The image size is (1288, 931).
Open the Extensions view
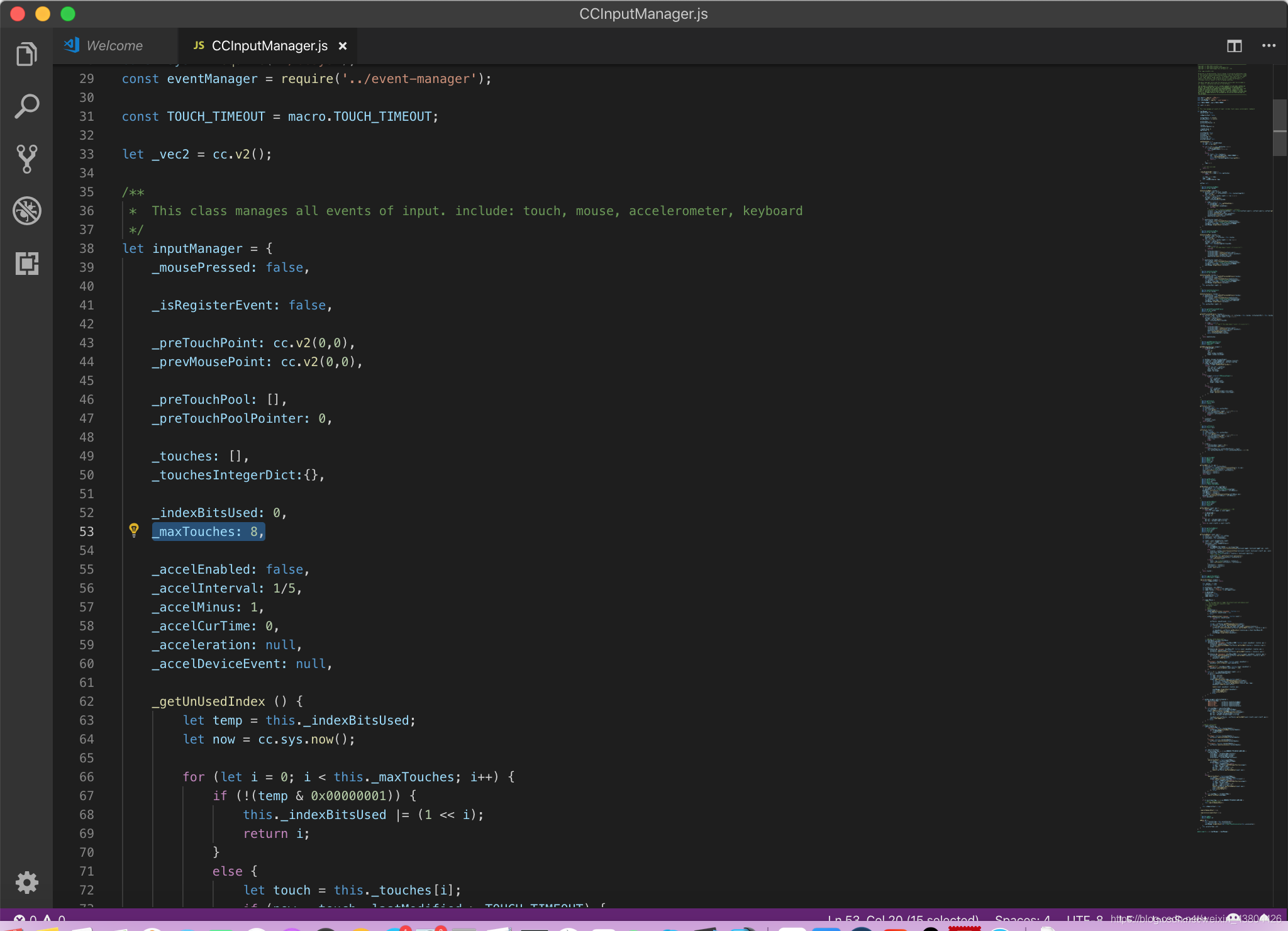26,263
